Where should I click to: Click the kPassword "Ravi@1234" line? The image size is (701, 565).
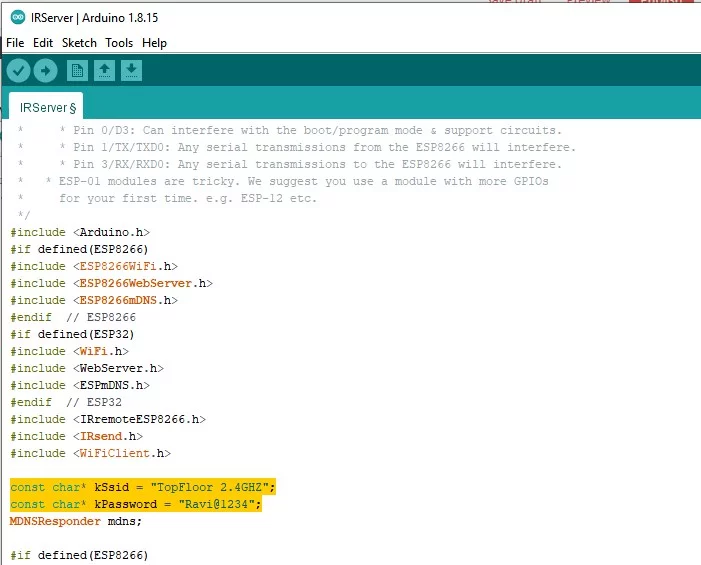click(135, 504)
